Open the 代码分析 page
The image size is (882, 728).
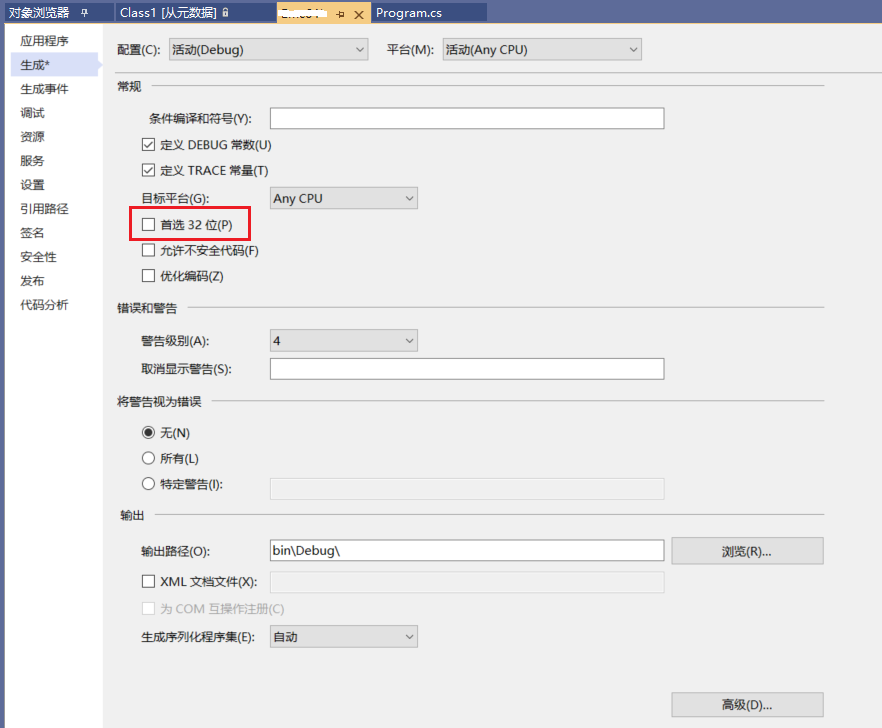pos(44,305)
